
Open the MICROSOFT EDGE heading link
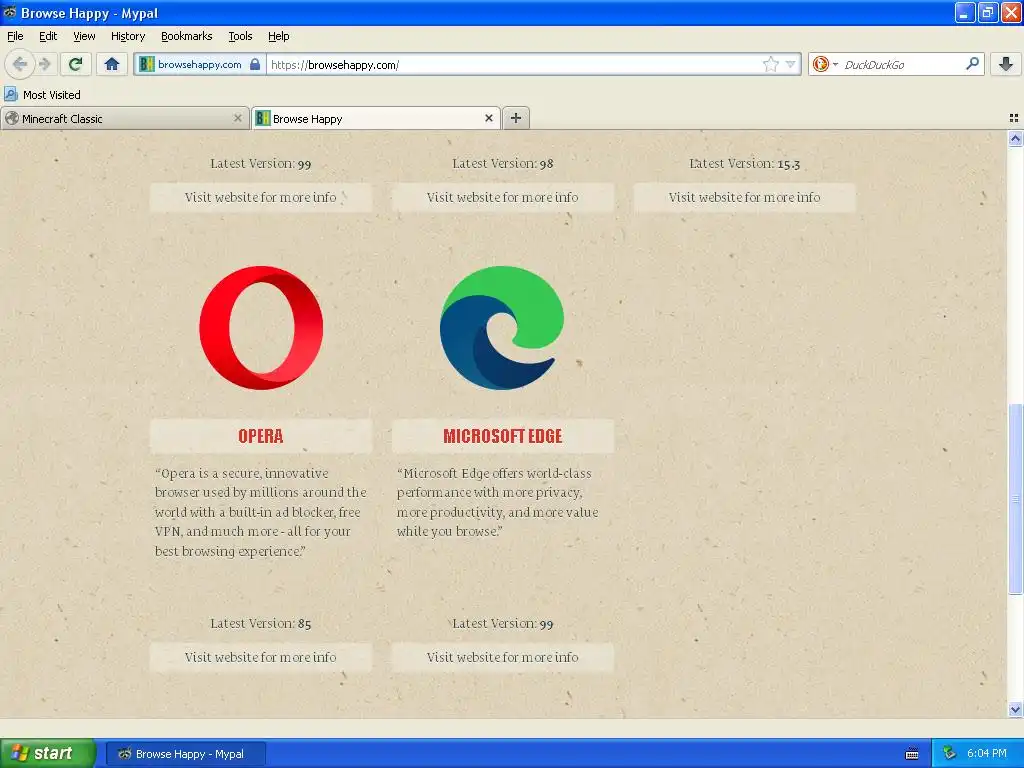[x=503, y=436]
